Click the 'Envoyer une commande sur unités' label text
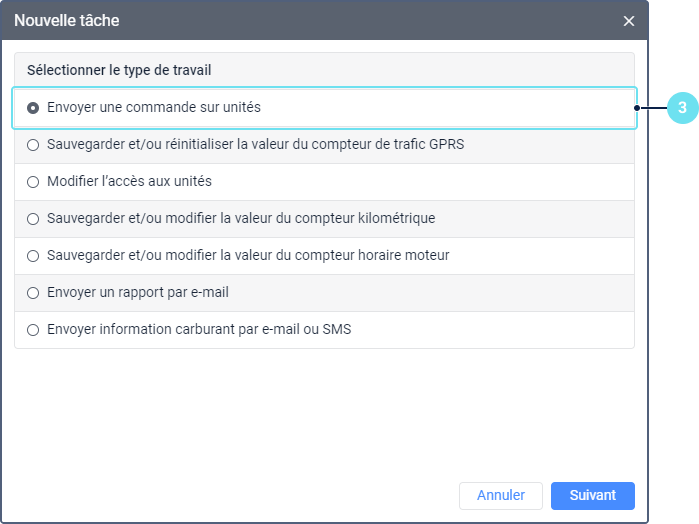 click(153, 107)
